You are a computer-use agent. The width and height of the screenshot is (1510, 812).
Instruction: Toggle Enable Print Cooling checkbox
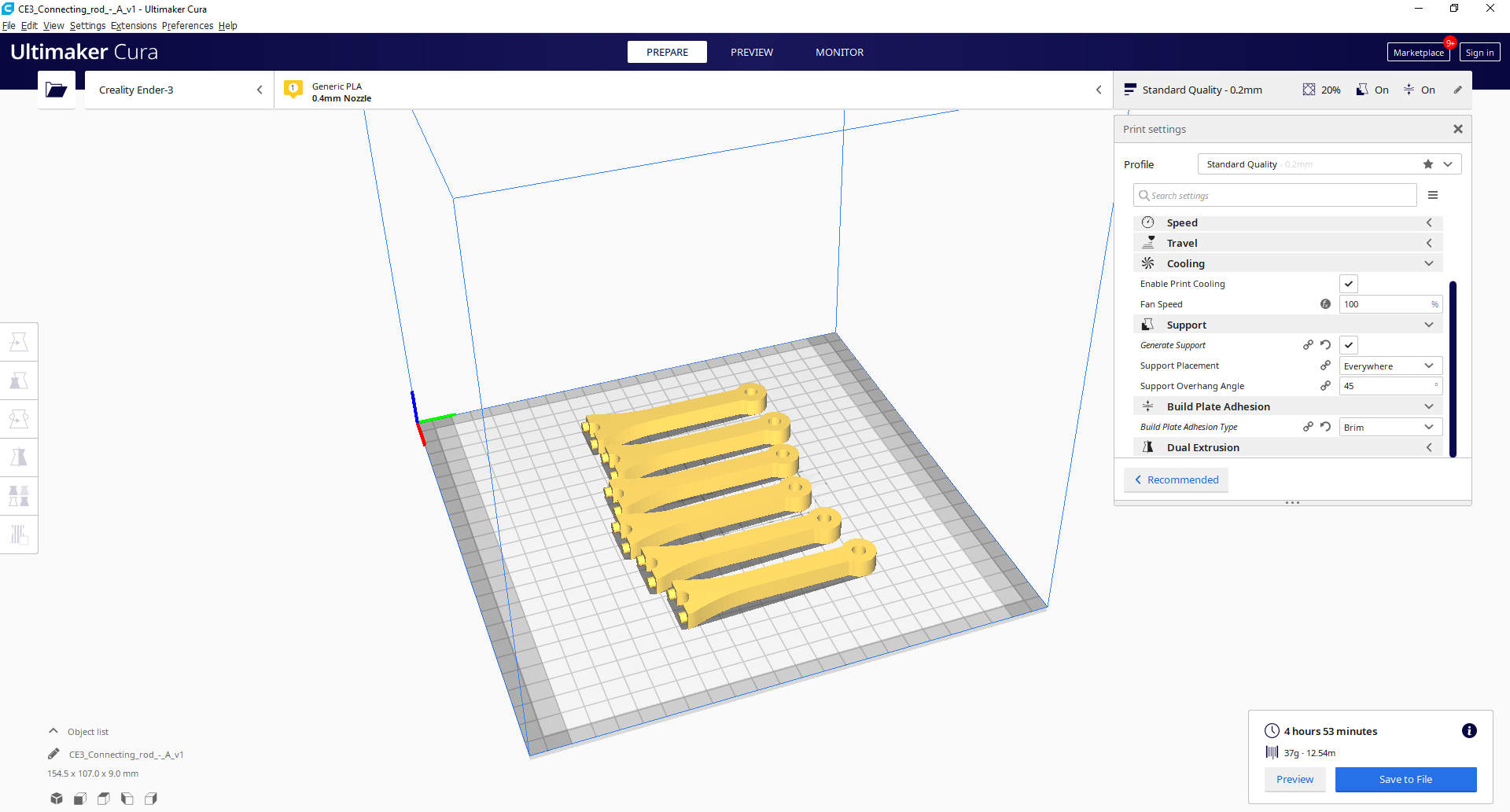click(x=1349, y=284)
